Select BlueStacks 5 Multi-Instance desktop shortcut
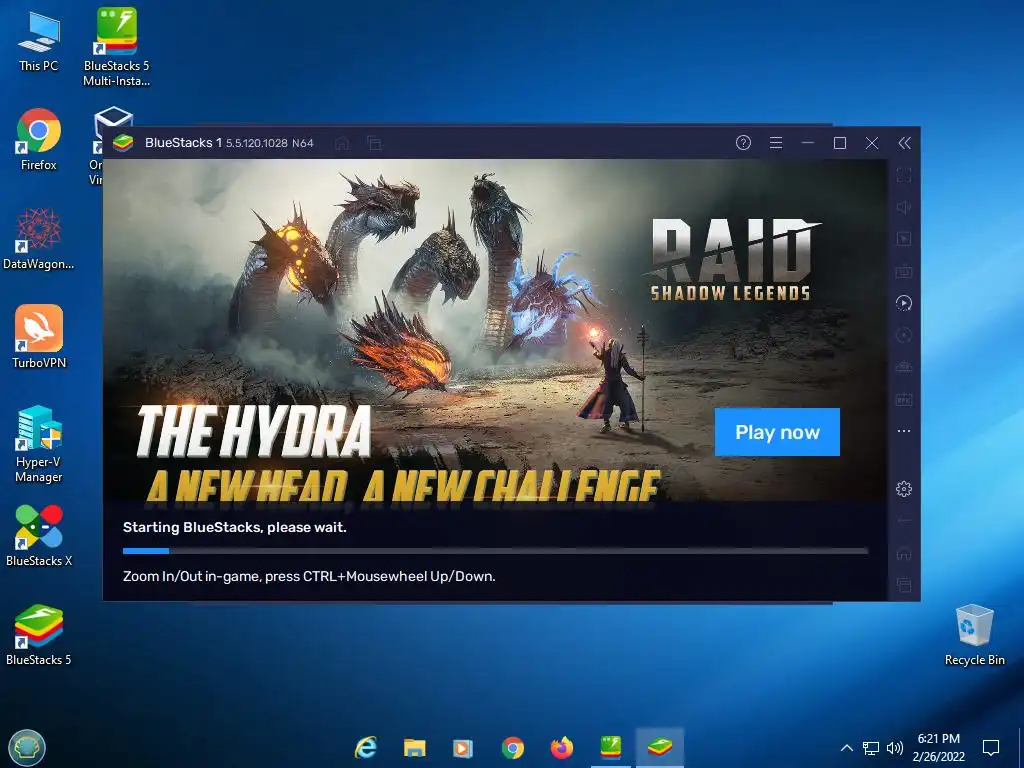Viewport: 1024px width, 768px height. click(x=116, y=47)
